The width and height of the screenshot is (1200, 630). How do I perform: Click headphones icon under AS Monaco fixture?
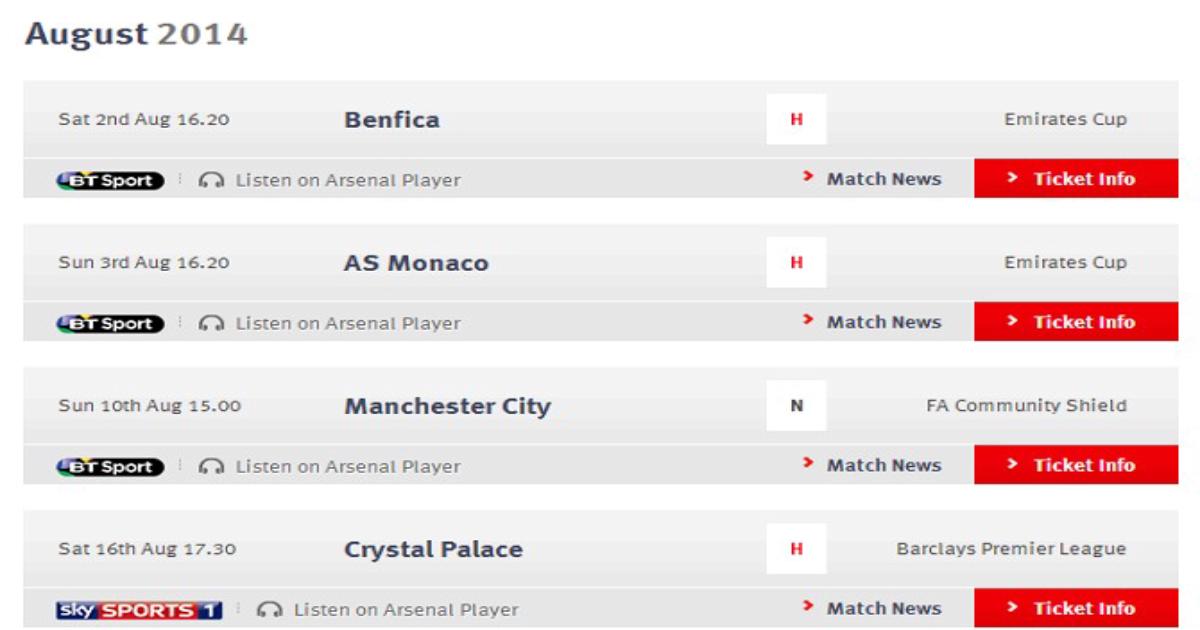point(211,324)
